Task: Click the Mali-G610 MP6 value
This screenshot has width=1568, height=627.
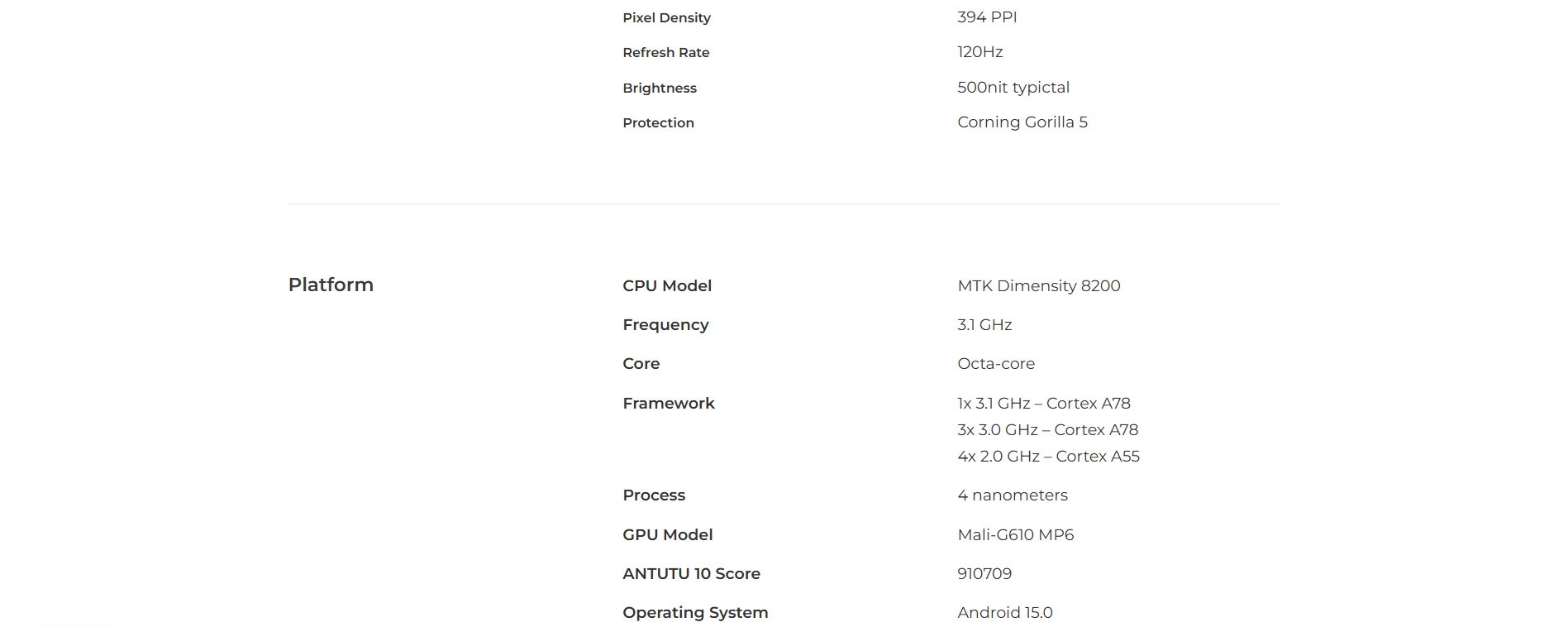Action: [x=1015, y=535]
